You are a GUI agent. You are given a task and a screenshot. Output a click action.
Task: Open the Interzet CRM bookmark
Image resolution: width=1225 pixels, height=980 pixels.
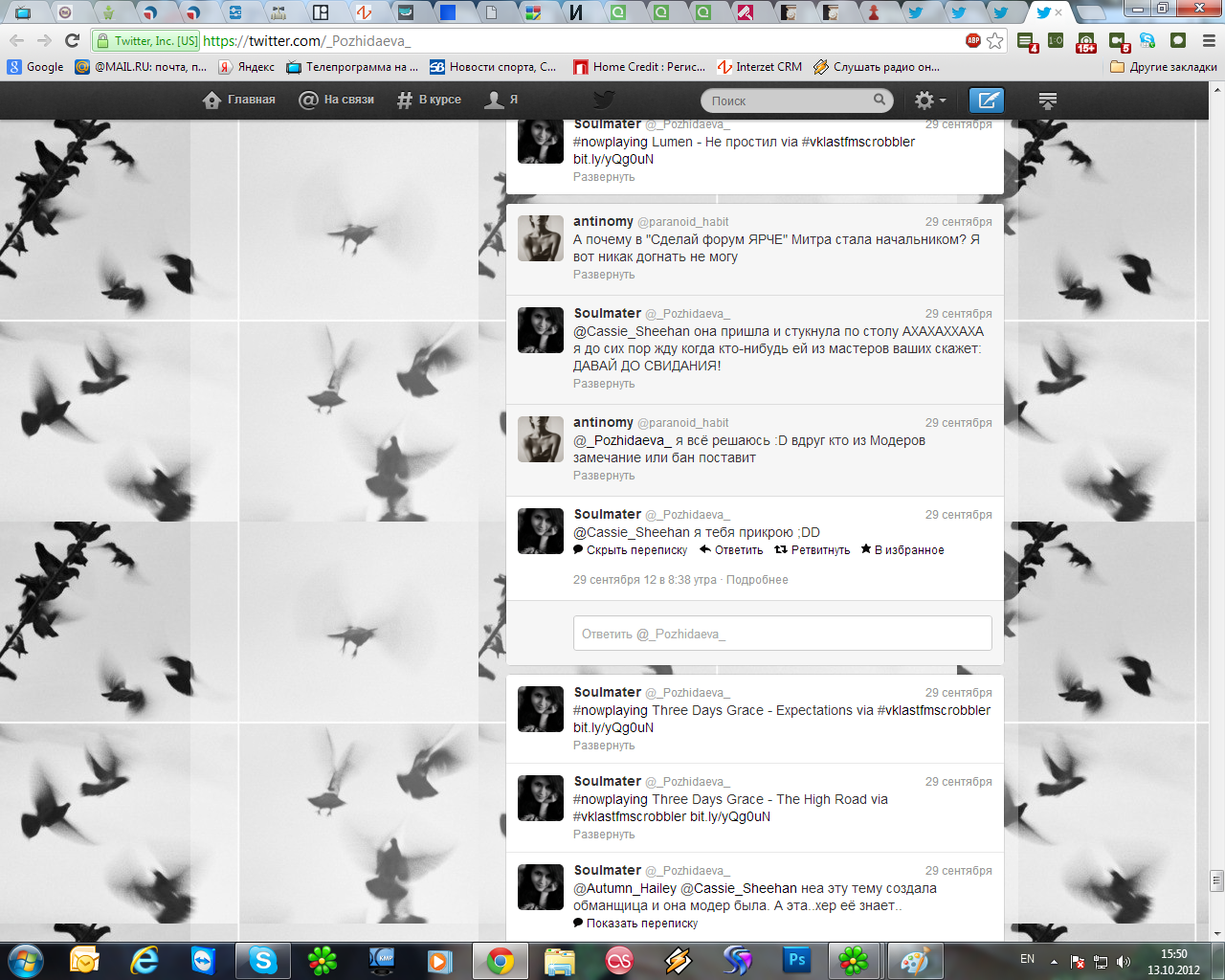click(760, 67)
